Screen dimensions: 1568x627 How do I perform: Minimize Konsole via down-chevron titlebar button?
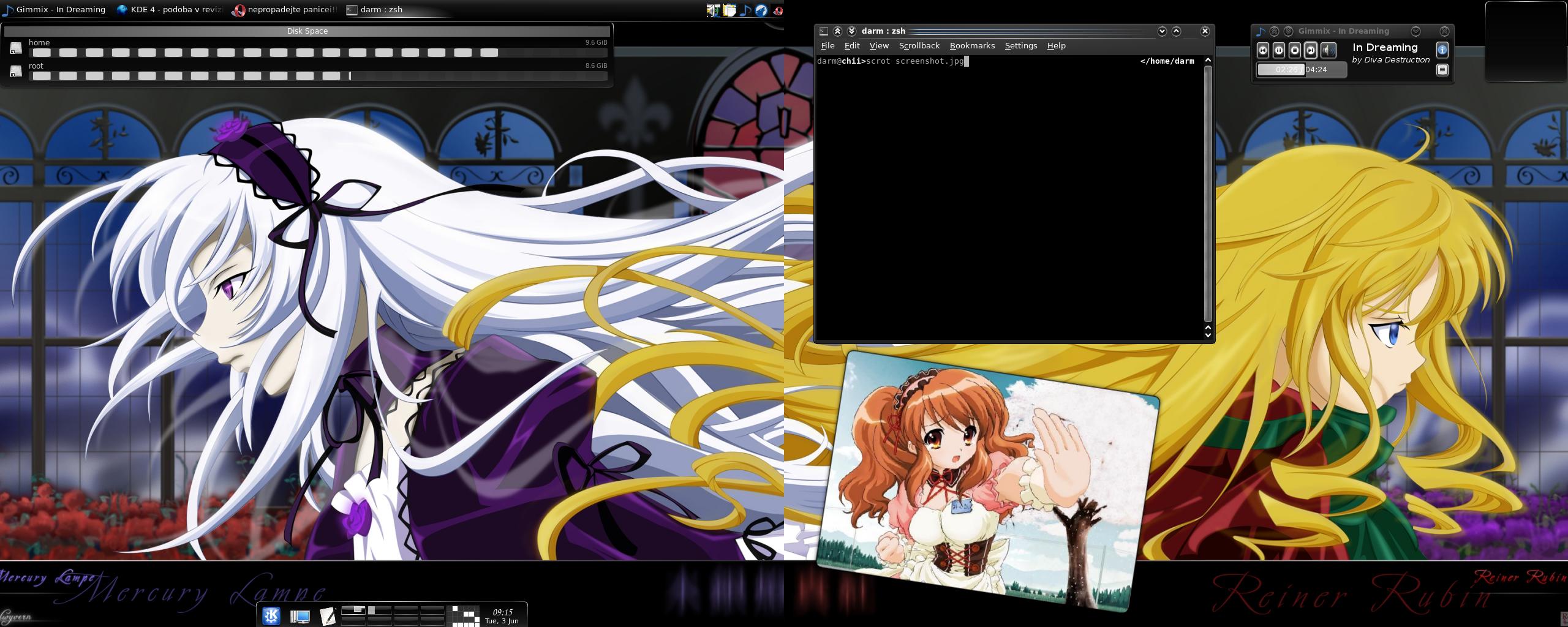(1162, 31)
